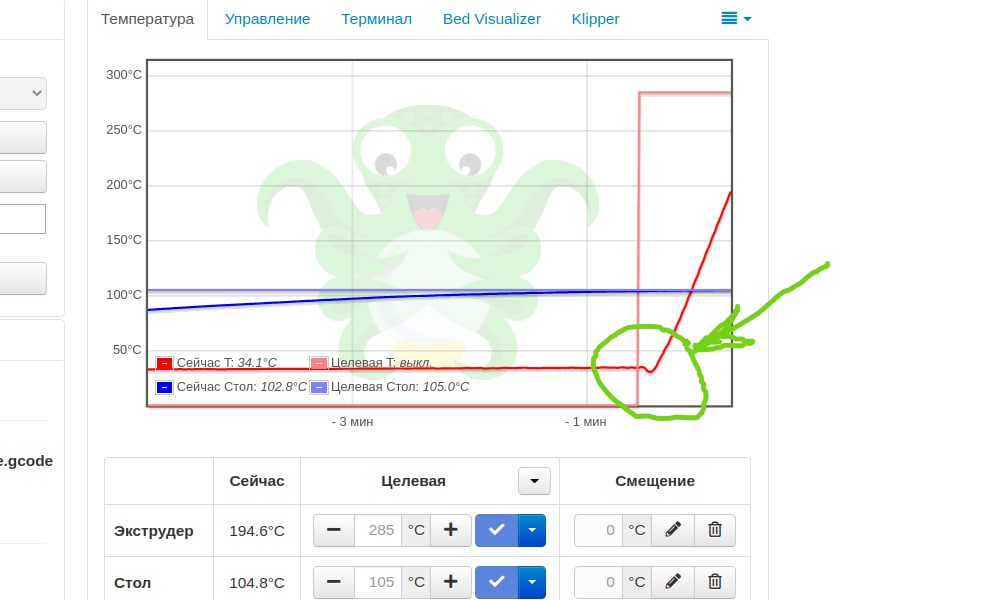
Task: Confirm Экструдер target temperature checkmark
Action: [x=497, y=530]
